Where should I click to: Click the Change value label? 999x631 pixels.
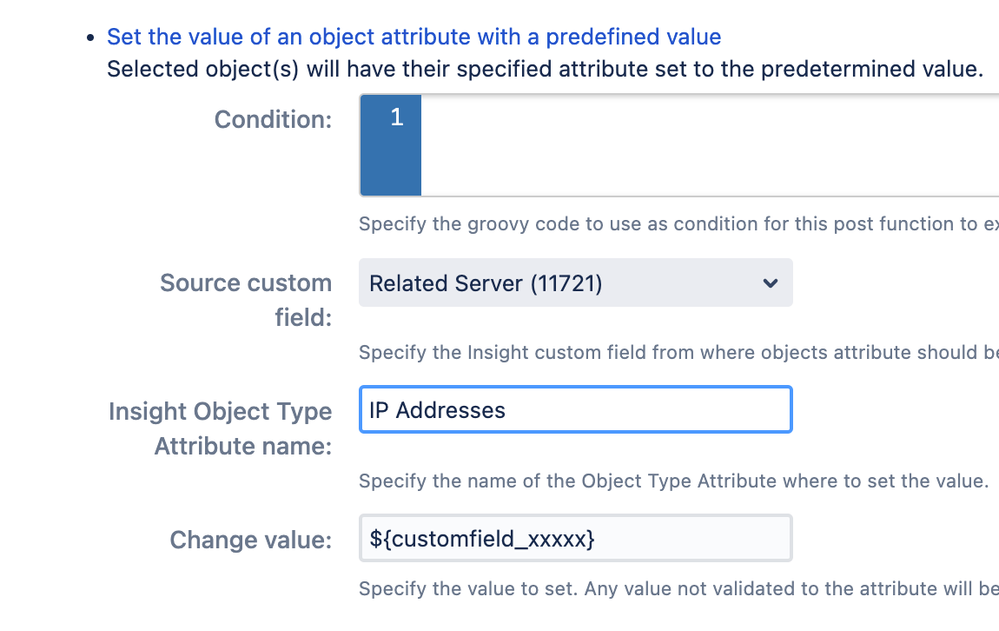pyautogui.click(x=250, y=540)
